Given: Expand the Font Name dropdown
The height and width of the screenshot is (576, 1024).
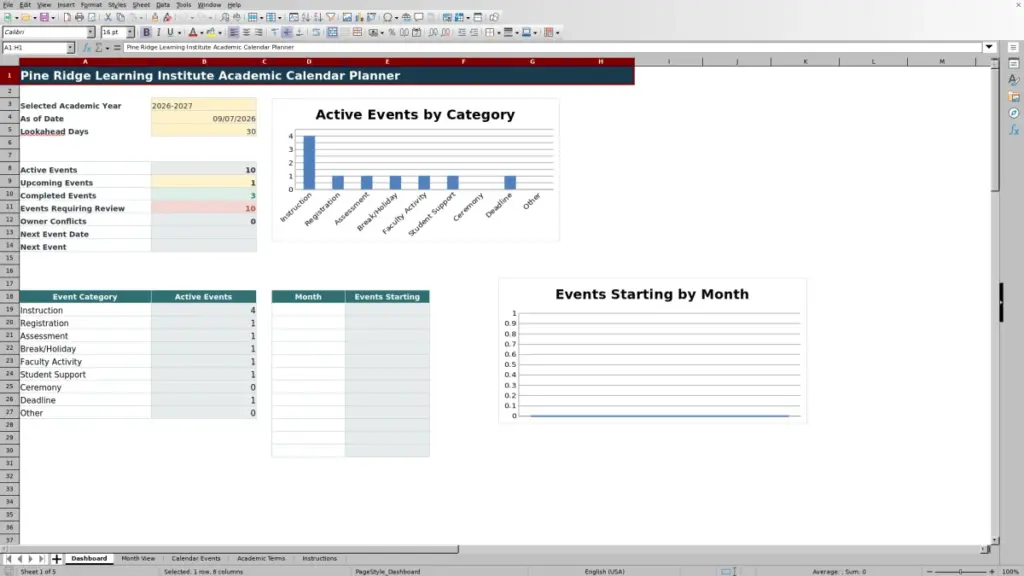Looking at the screenshot, I should [90, 32].
